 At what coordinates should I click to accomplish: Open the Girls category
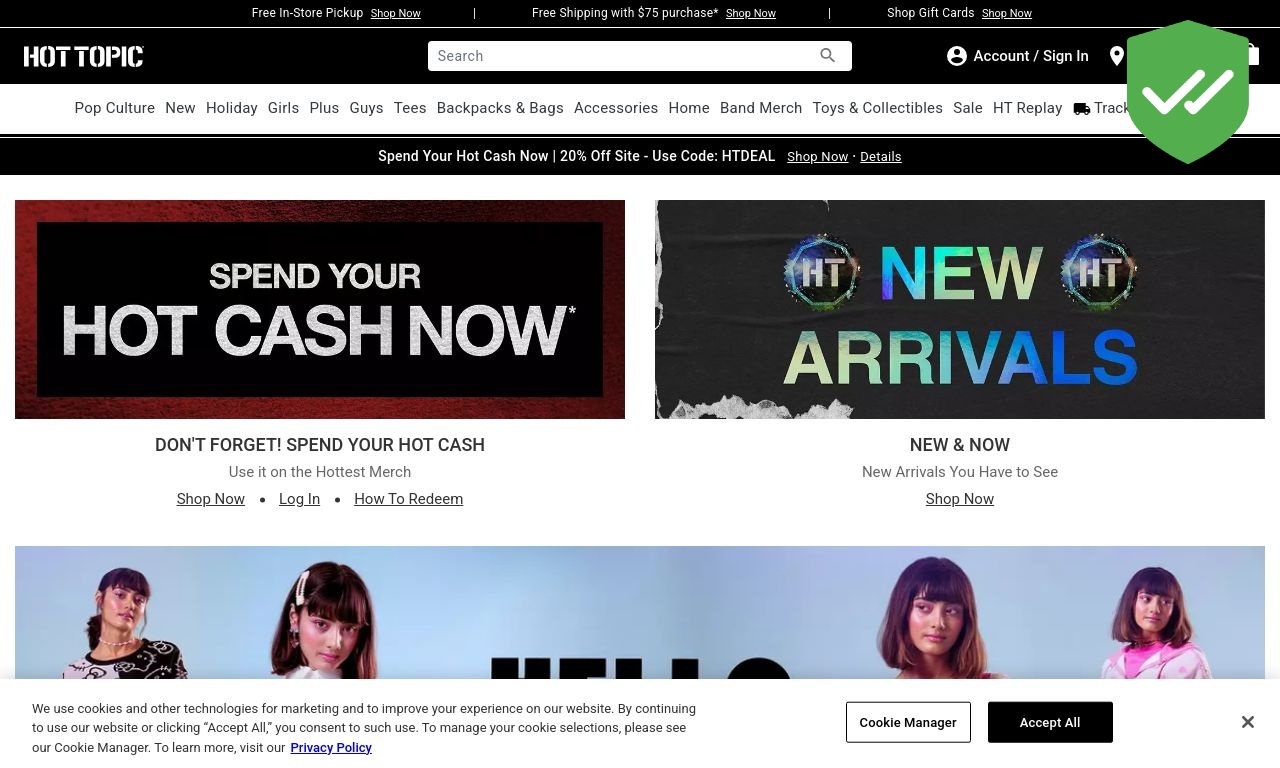point(283,109)
